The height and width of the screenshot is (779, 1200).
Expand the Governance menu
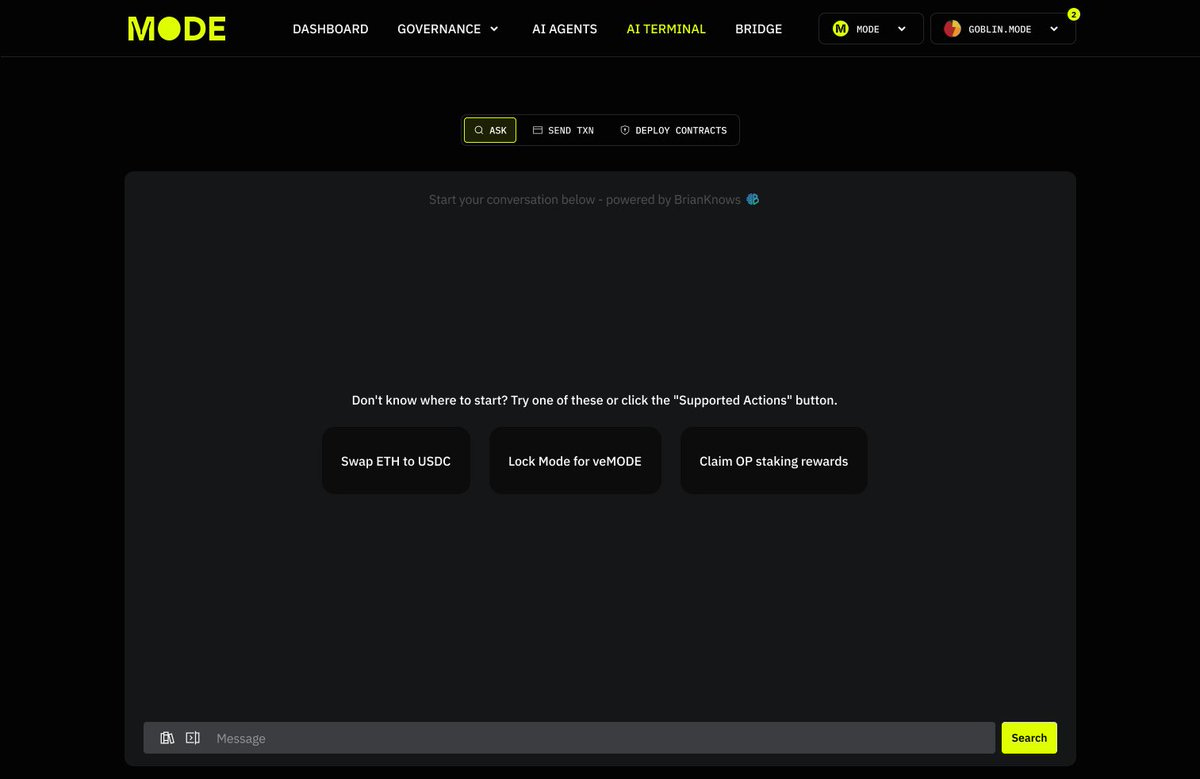[448, 29]
